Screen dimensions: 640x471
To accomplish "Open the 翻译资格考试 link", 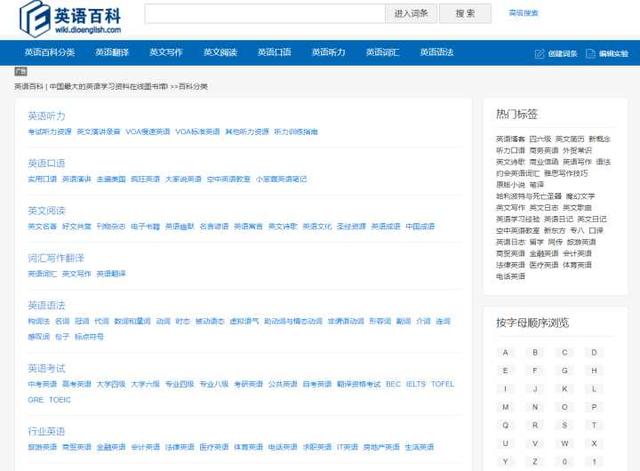I will pos(359,384).
